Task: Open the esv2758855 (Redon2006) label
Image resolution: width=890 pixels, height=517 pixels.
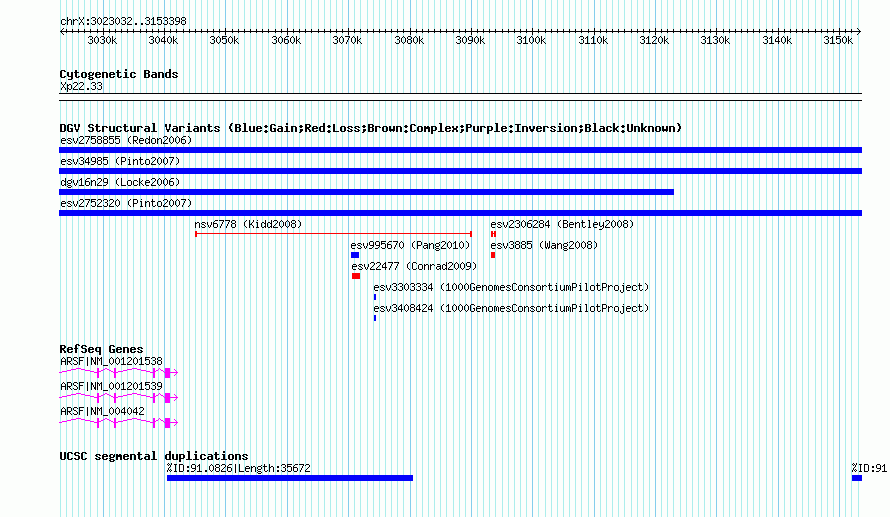Action: 126,140
